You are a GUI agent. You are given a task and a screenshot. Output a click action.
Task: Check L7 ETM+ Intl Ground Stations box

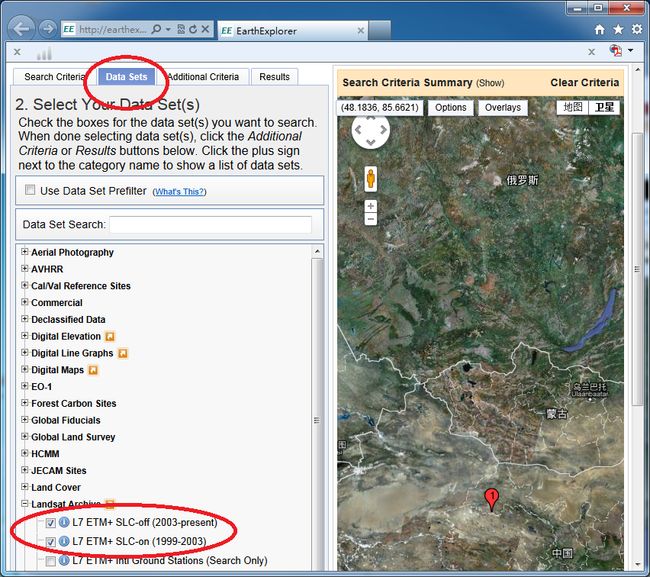(x=50, y=561)
